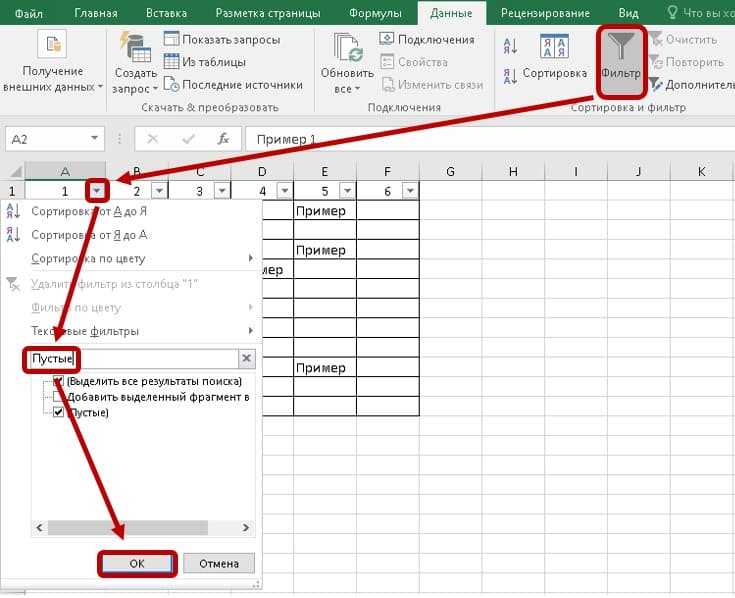This screenshot has width=735, height=598.
Task: Open the Sort dialog icon
Action: 554,48
